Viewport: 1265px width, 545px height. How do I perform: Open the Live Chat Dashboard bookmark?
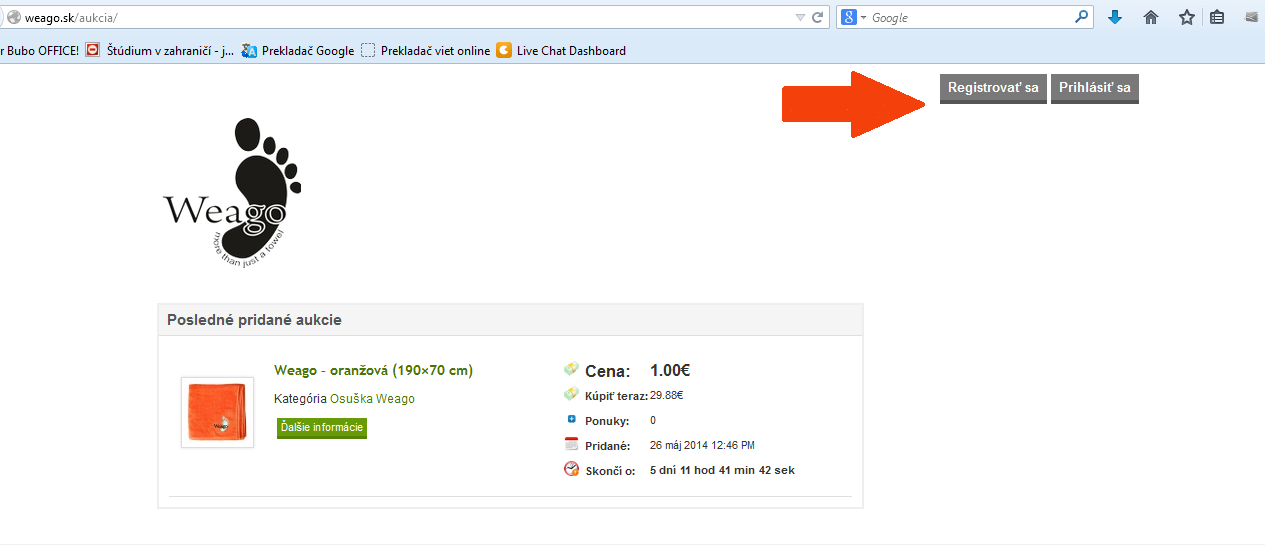point(561,51)
